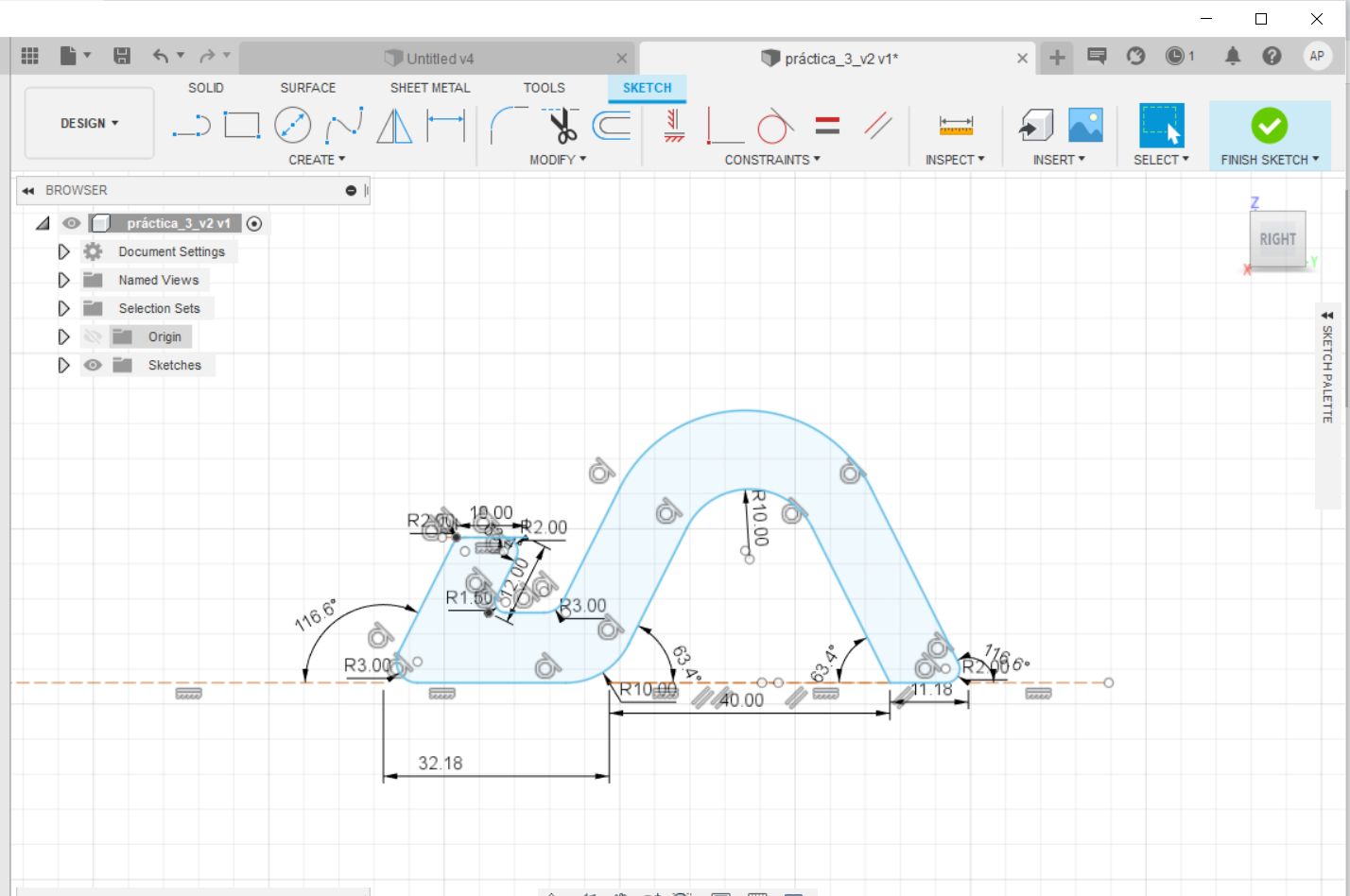Viewport: 1350px width, 896px height.
Task: Toggle Sketches folder visibility
Action: [x=93, y=365]
